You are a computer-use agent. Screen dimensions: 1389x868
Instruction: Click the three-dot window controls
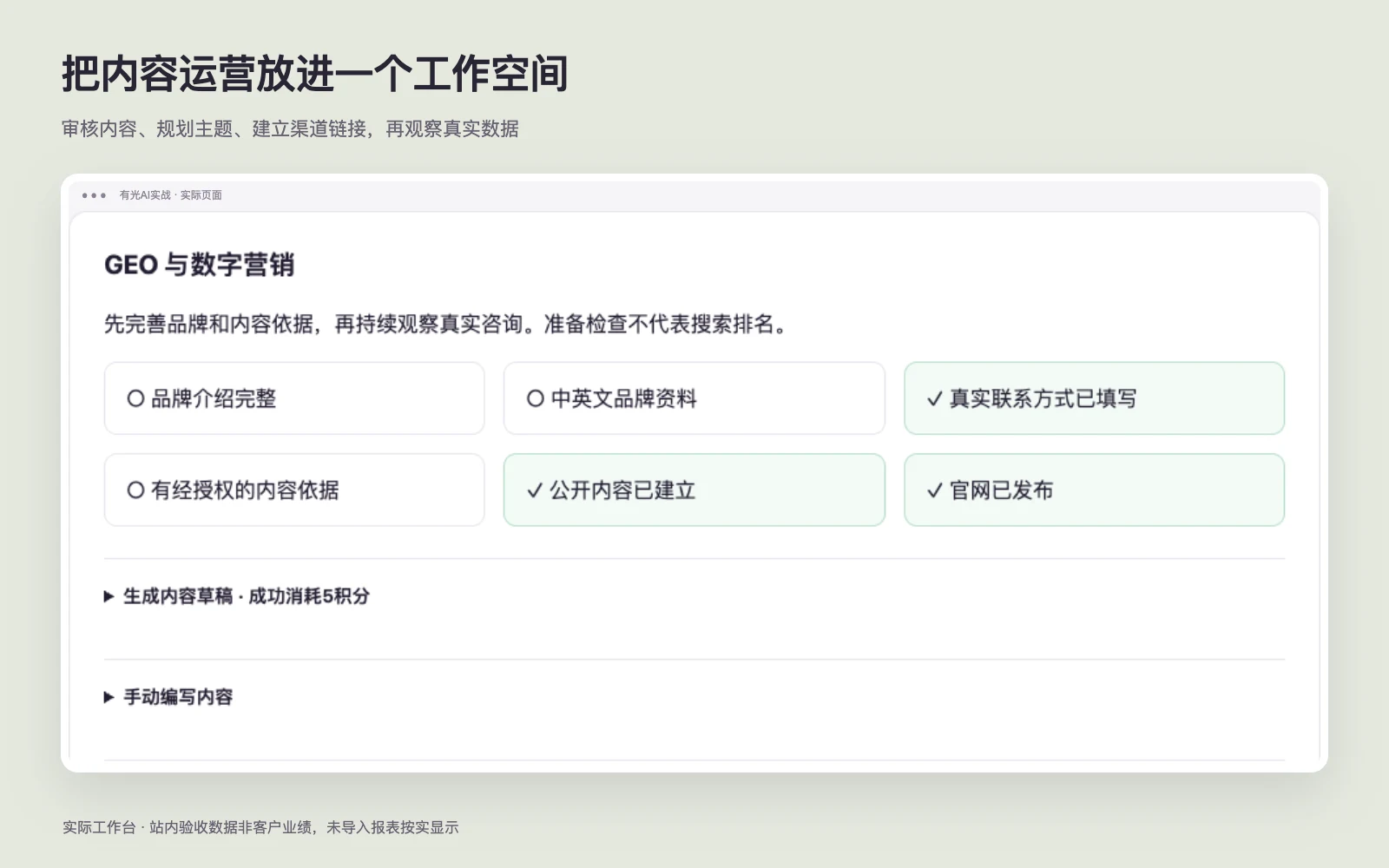coord(94,195)
